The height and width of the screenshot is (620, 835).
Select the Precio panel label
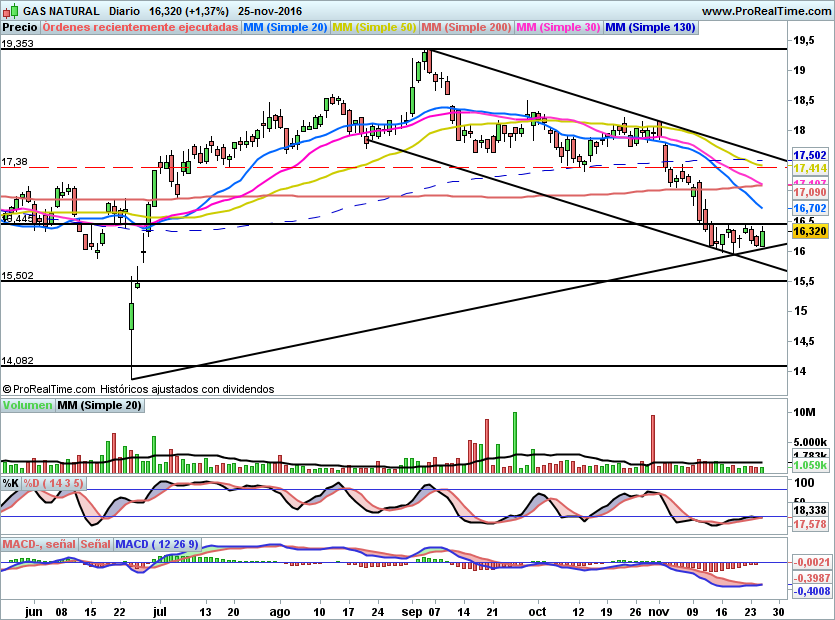coord(21,28)
